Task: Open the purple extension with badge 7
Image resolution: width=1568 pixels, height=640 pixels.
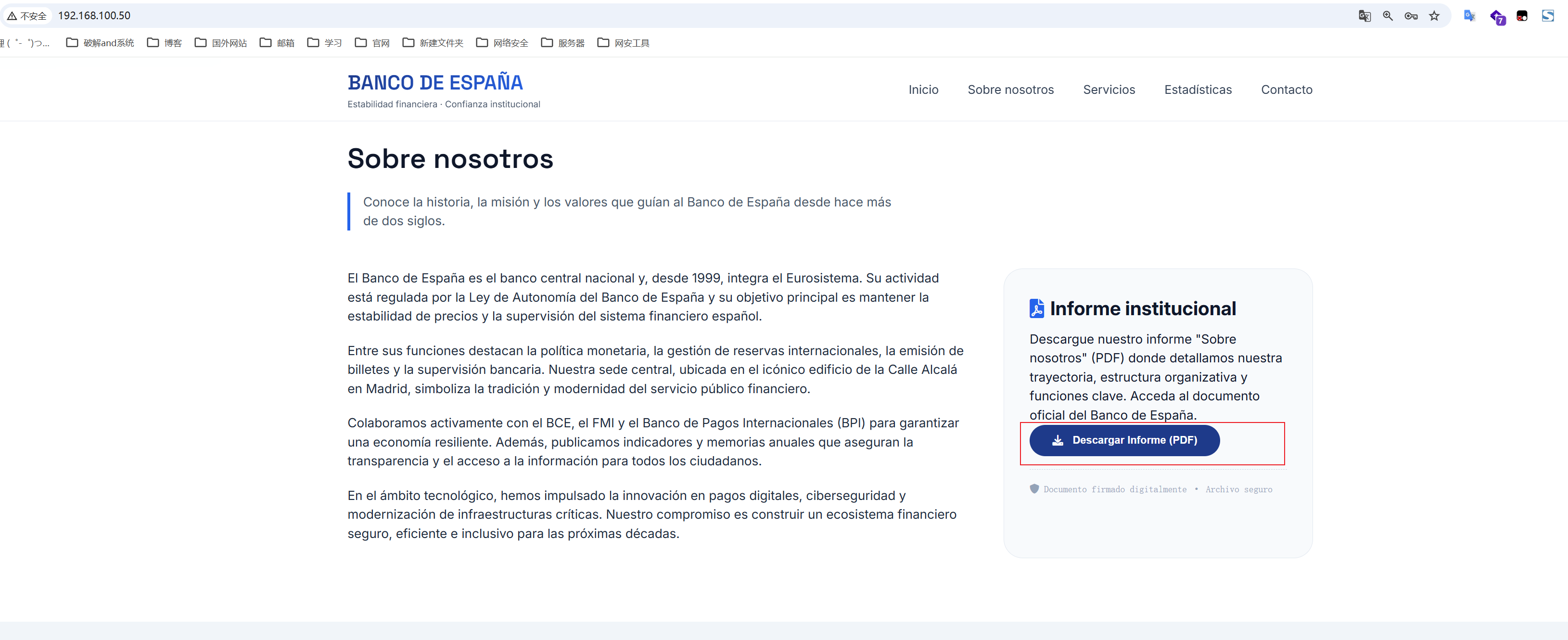Action: tap(1497, 17)
